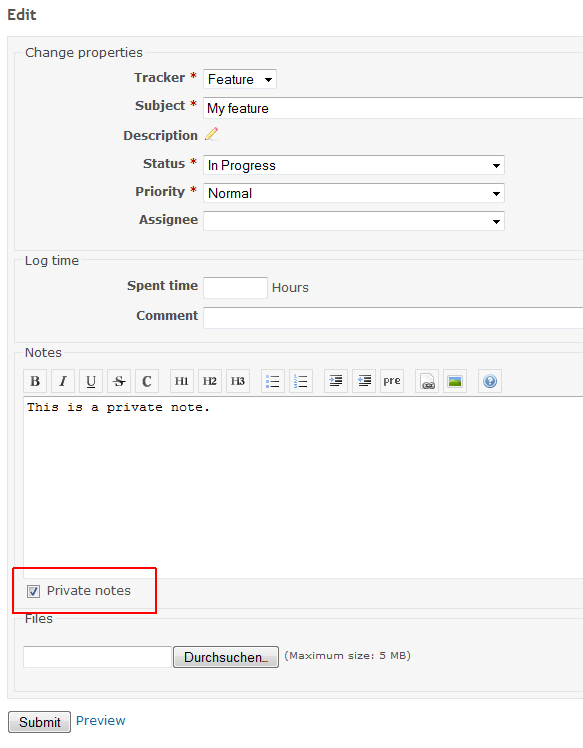This screenshot has height=748, width=583.
Task: Expand the Status dropdown showing In Progress
Action: pos(354,165)
